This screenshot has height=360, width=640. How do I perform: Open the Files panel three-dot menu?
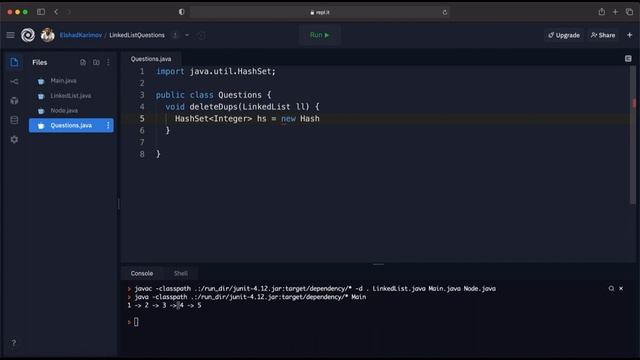pos(108,62)
